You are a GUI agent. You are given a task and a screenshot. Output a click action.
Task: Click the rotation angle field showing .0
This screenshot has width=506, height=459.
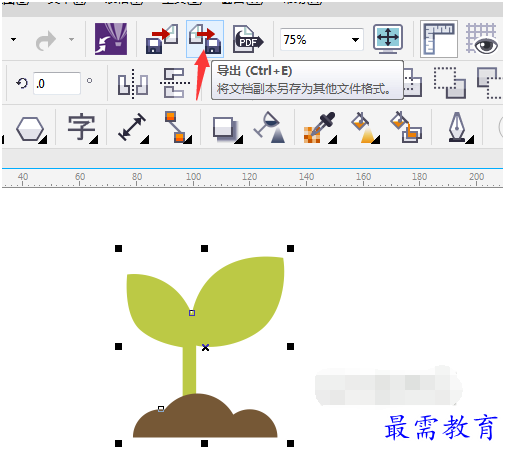pos(57,83)
